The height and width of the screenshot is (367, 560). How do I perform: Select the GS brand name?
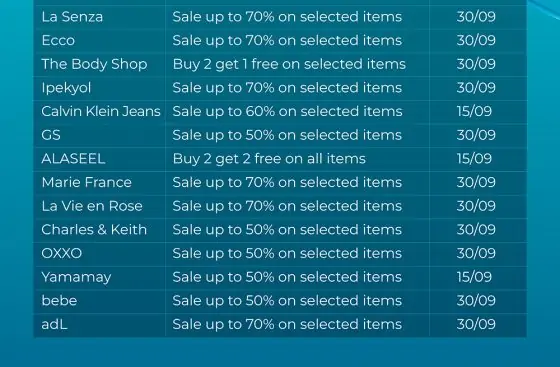coord(51,135)
